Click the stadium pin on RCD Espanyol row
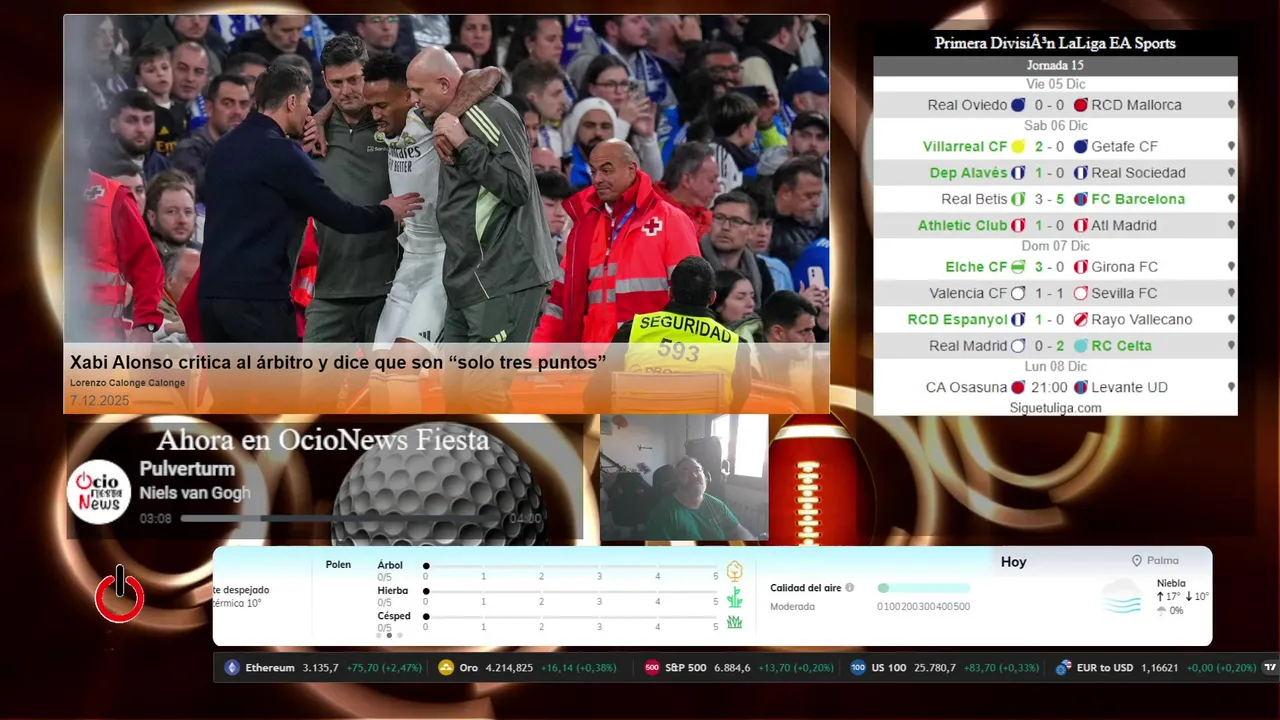 pyautogui.click(x=1231, y=320)
